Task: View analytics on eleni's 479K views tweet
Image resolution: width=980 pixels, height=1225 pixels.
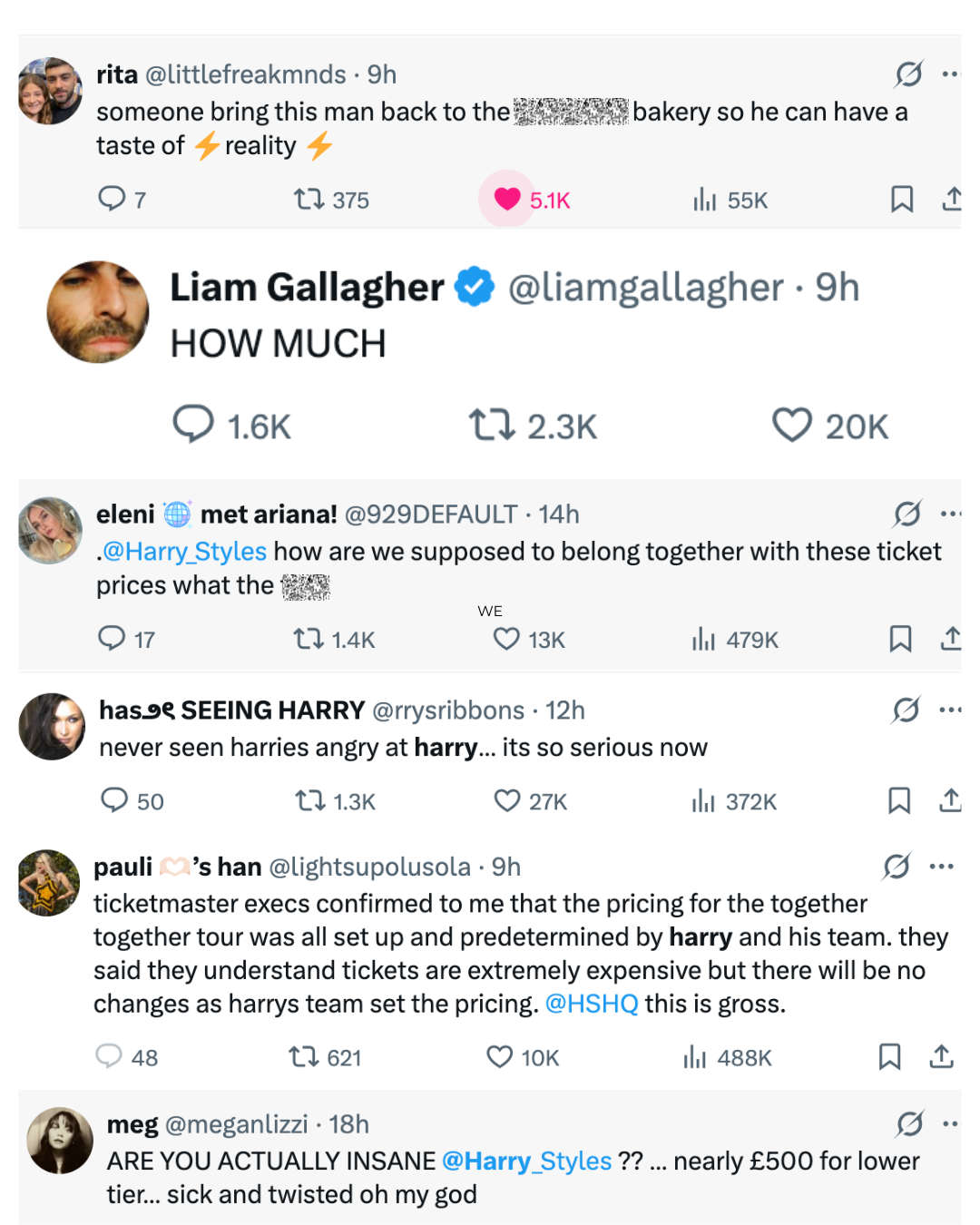Action: pos(704,640)
